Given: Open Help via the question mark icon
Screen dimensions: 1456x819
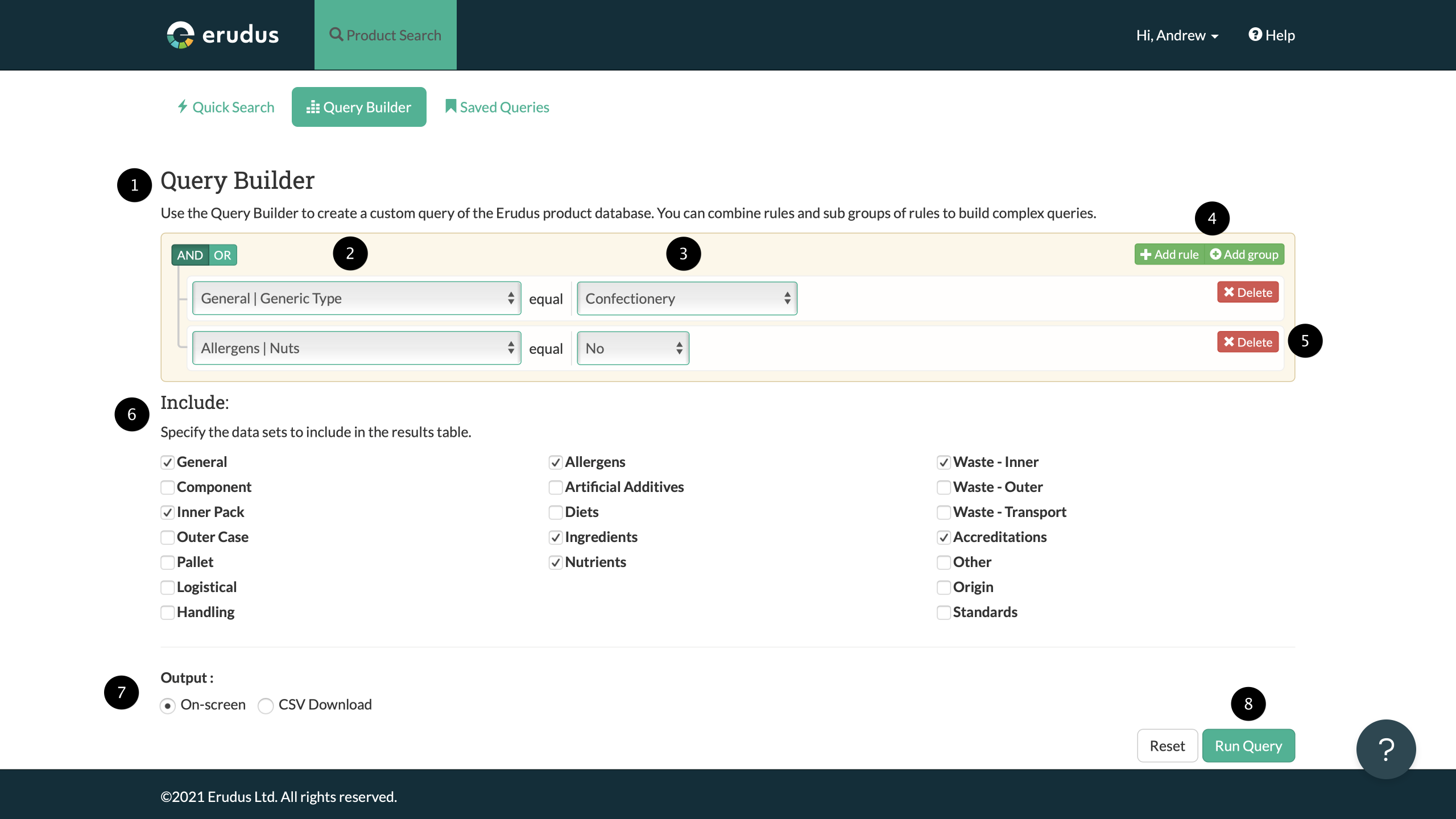Looking at the screenshot, I should (x=1255, y=35).
